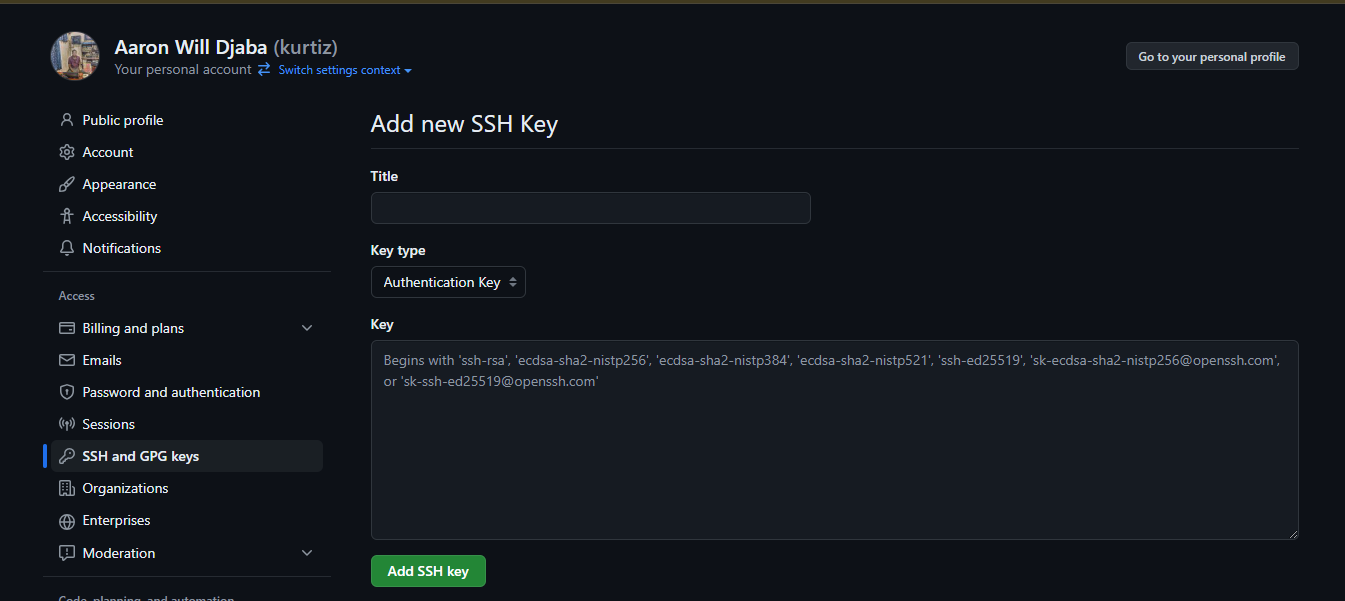Image resolution: width=1345 pixels, height=601 pixels.
Task: Click the Public profile person icon
Action: point(67,120)
